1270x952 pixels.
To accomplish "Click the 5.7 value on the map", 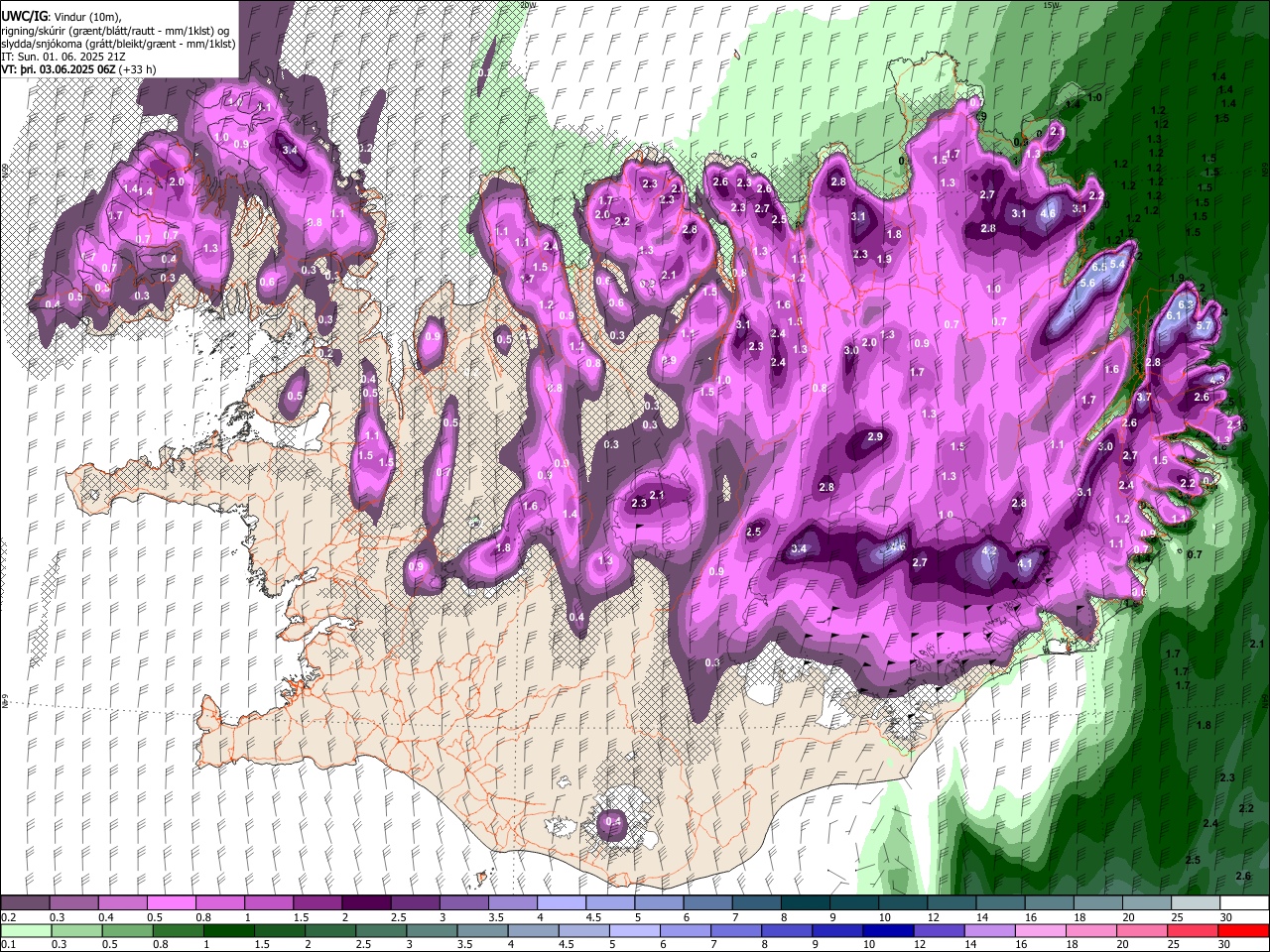I will point(1205,325).
